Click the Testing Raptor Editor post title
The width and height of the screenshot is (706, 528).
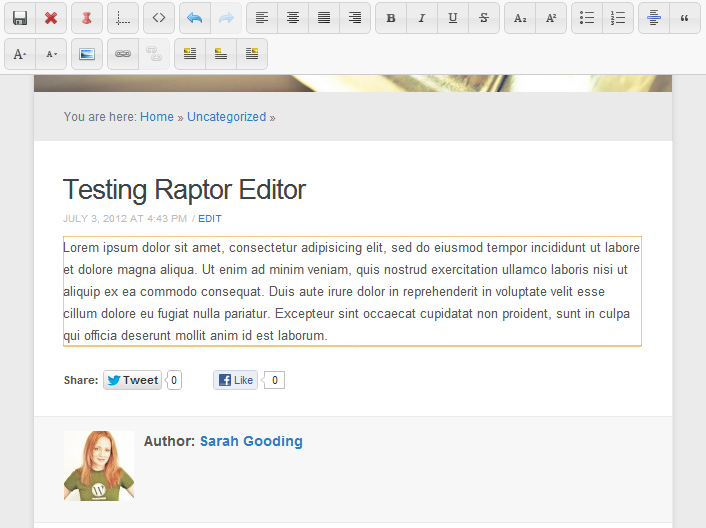click(x=185, y=190)
